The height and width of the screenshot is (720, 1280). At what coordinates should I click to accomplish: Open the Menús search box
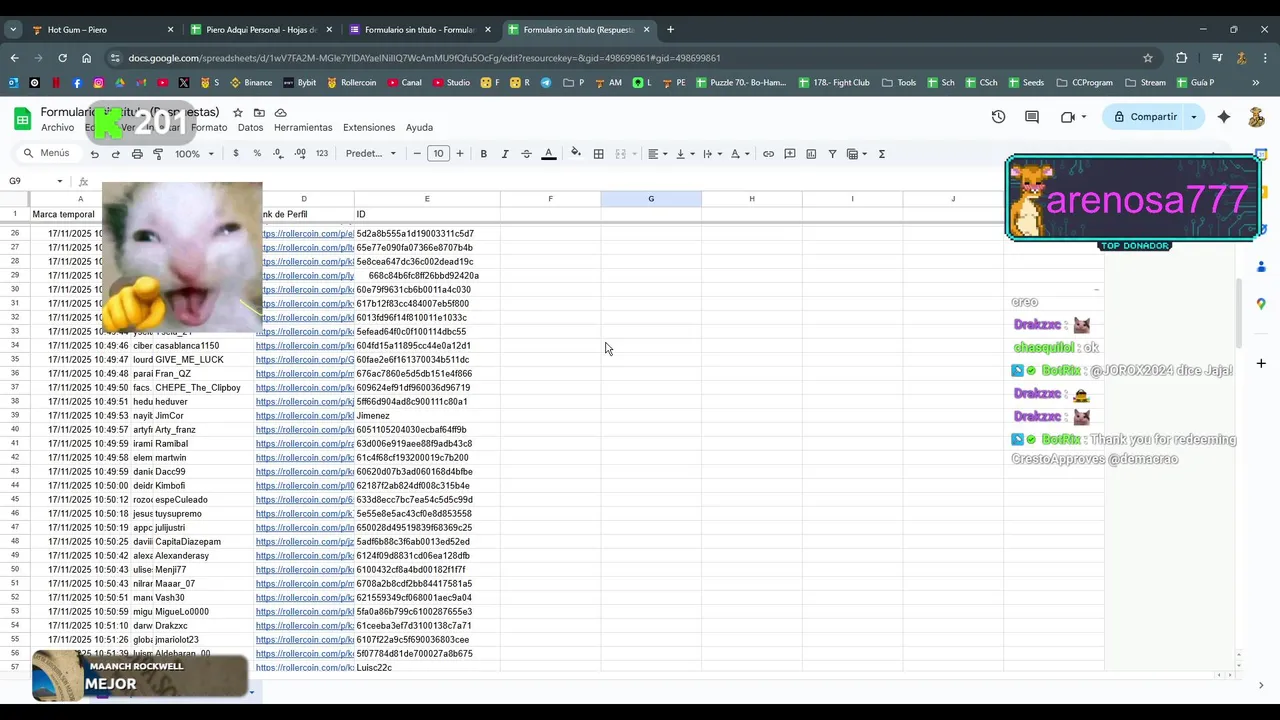47,153
